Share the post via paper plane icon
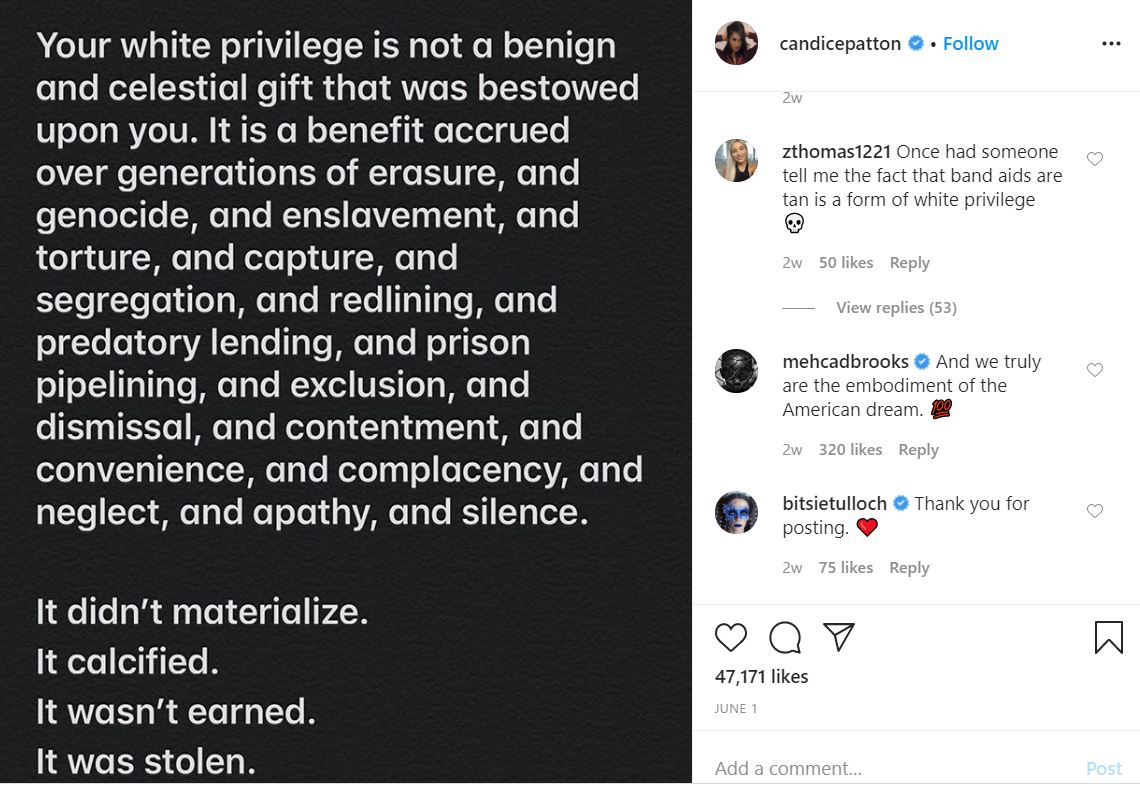This screenshot has width=1140, height=786. [x=839, y=637]
